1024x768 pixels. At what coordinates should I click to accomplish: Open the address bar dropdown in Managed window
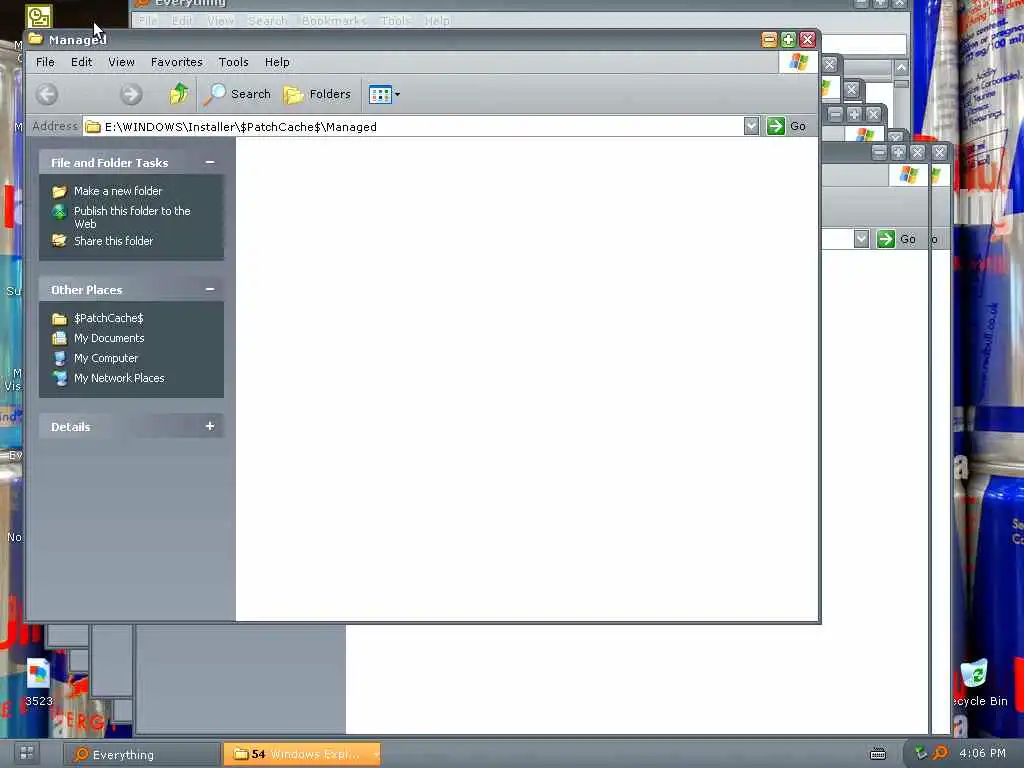(751, 126)
